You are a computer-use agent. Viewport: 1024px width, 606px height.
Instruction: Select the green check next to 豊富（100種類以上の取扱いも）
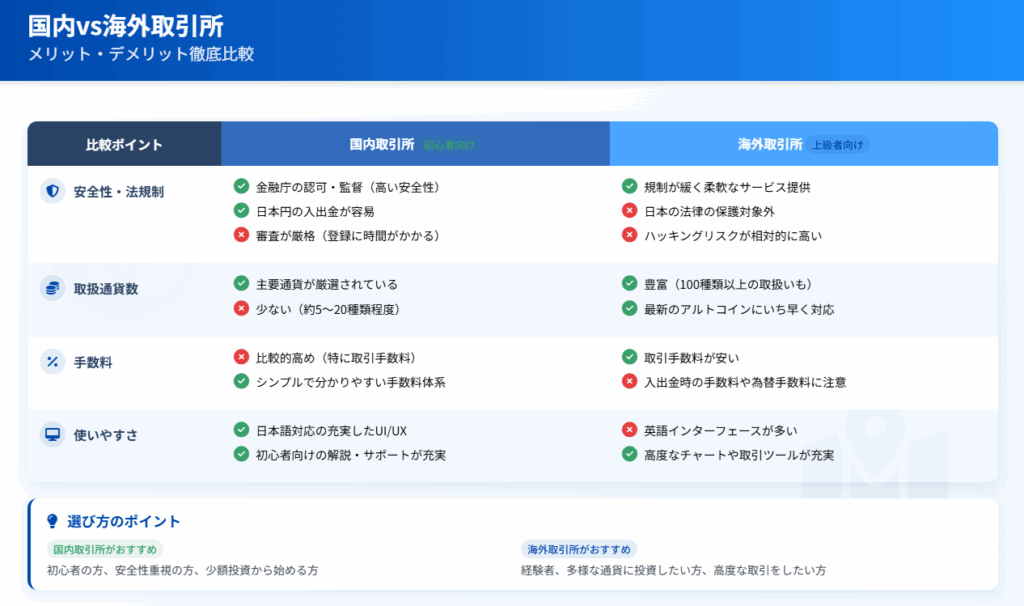click(x=630, y=282)
